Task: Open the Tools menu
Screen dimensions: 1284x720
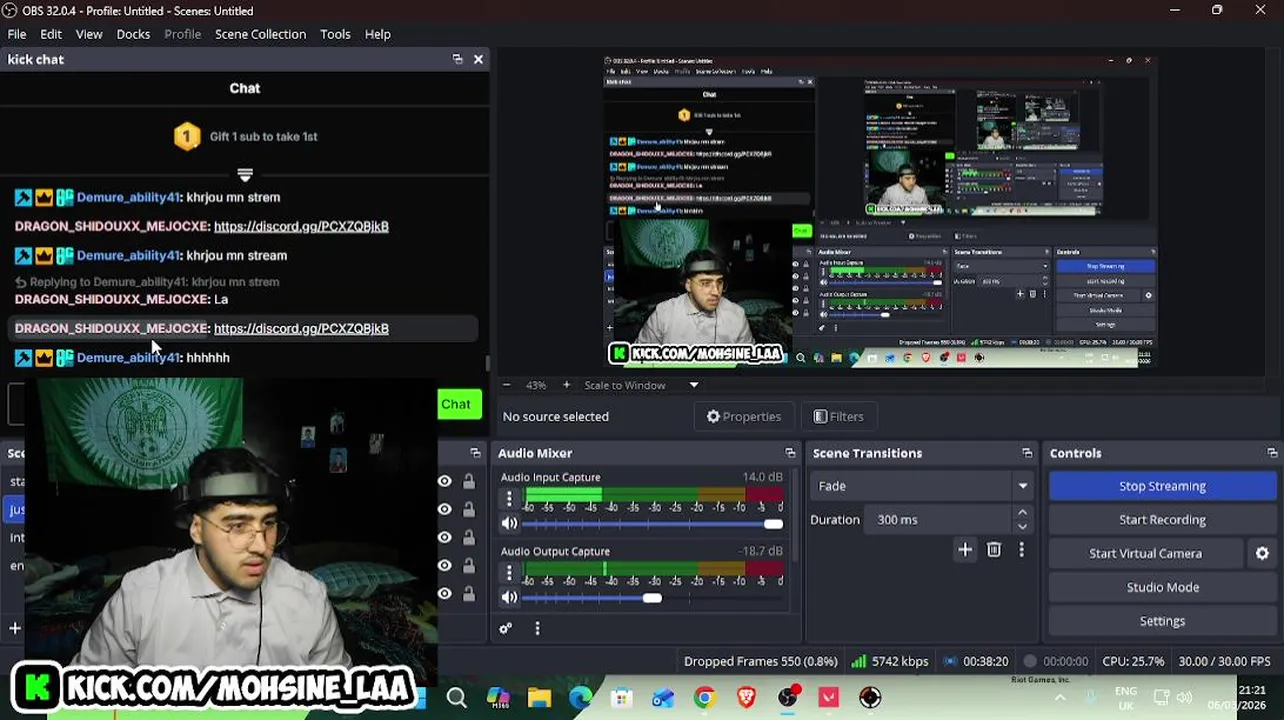Action: tap(335, 34)
